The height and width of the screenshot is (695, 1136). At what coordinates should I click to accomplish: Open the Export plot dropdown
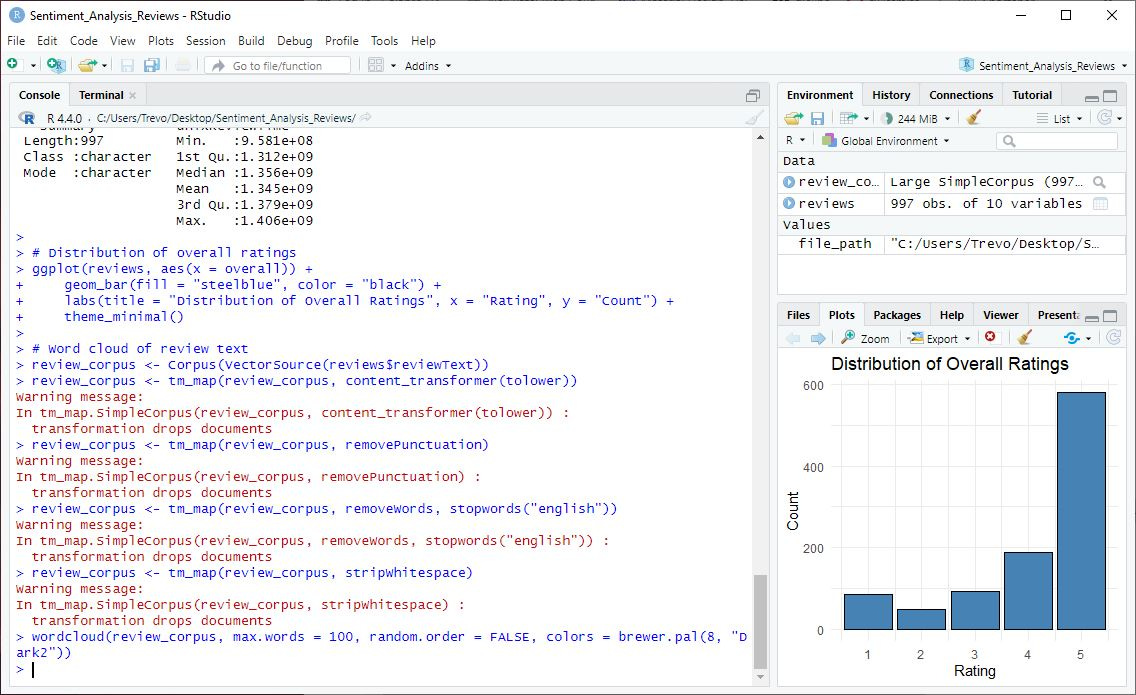pyautogui.click(x=939, y=338)
